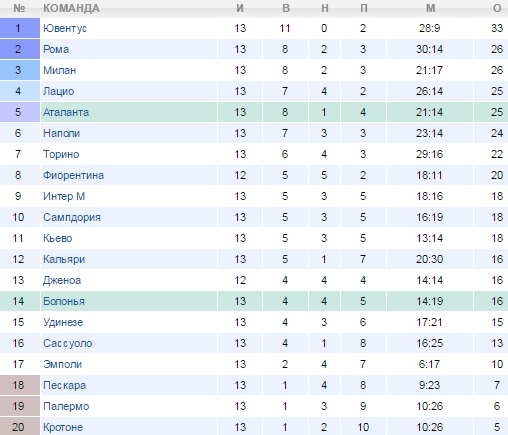508x435 pixels.
Task: Open the Ювентус team link
Action: [x=65, y=28]
